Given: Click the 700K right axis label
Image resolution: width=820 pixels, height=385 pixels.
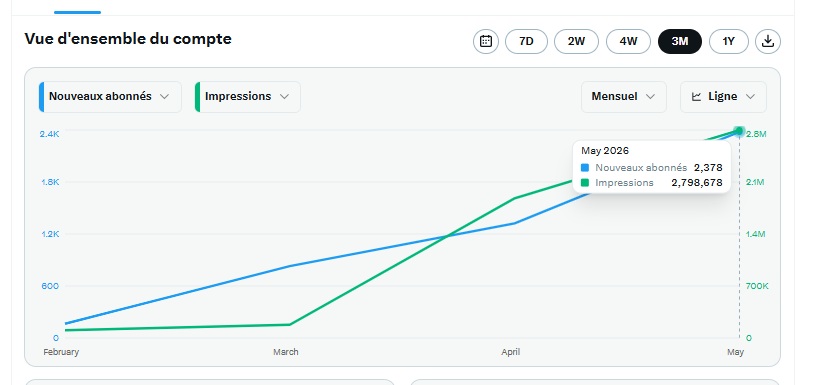Looking at the screenshot, I should (x=757, y=286).
